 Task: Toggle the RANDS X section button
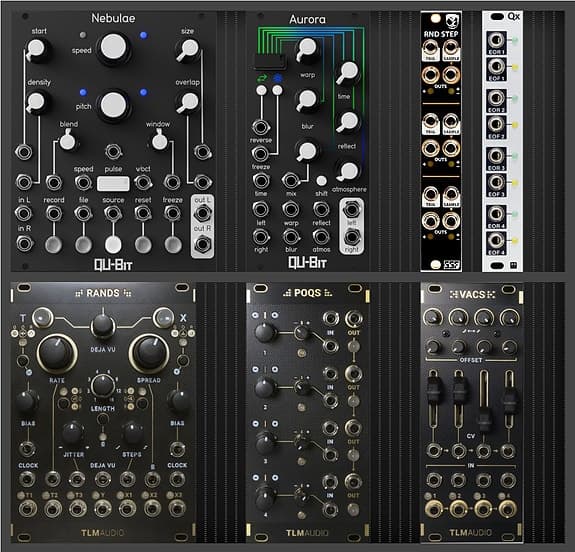pyautogui.click(x=163, y=318)
